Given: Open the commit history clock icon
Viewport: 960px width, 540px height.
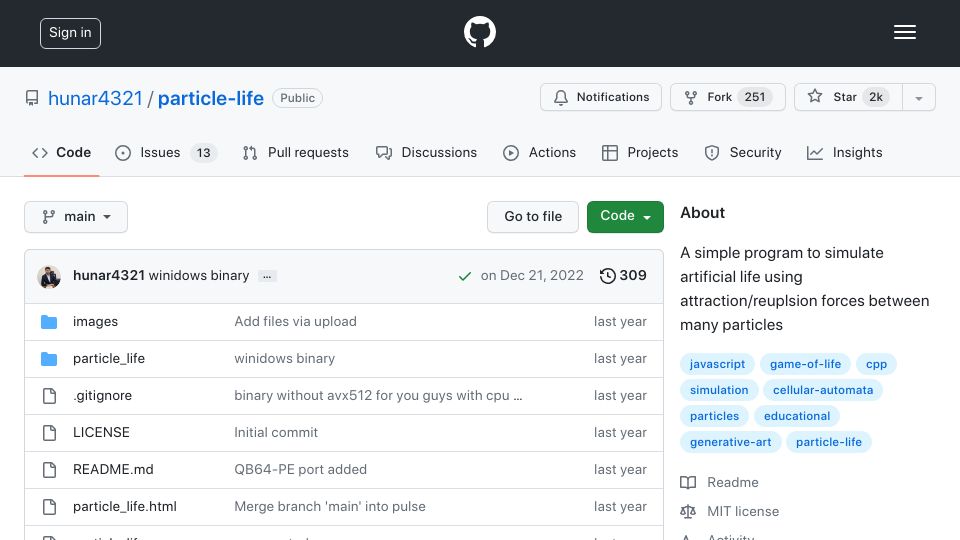Looking at the screenshot, I should coord(607,276).
